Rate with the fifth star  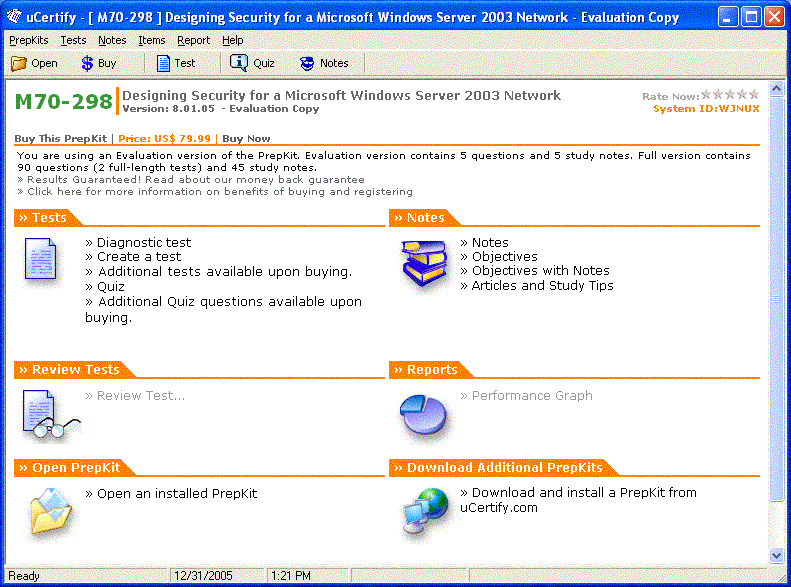click(754, 94)
